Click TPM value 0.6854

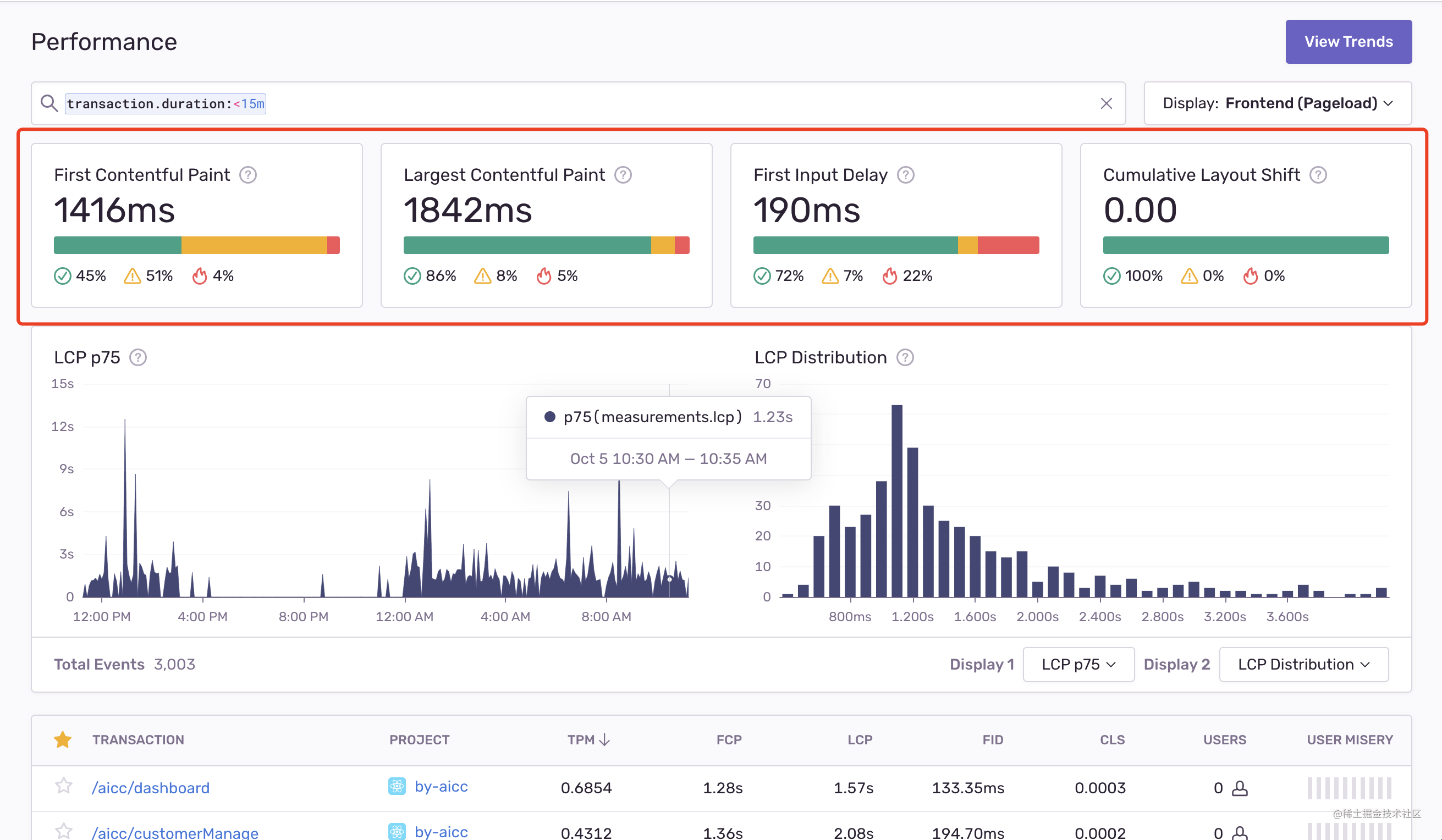tap(586, 788)
